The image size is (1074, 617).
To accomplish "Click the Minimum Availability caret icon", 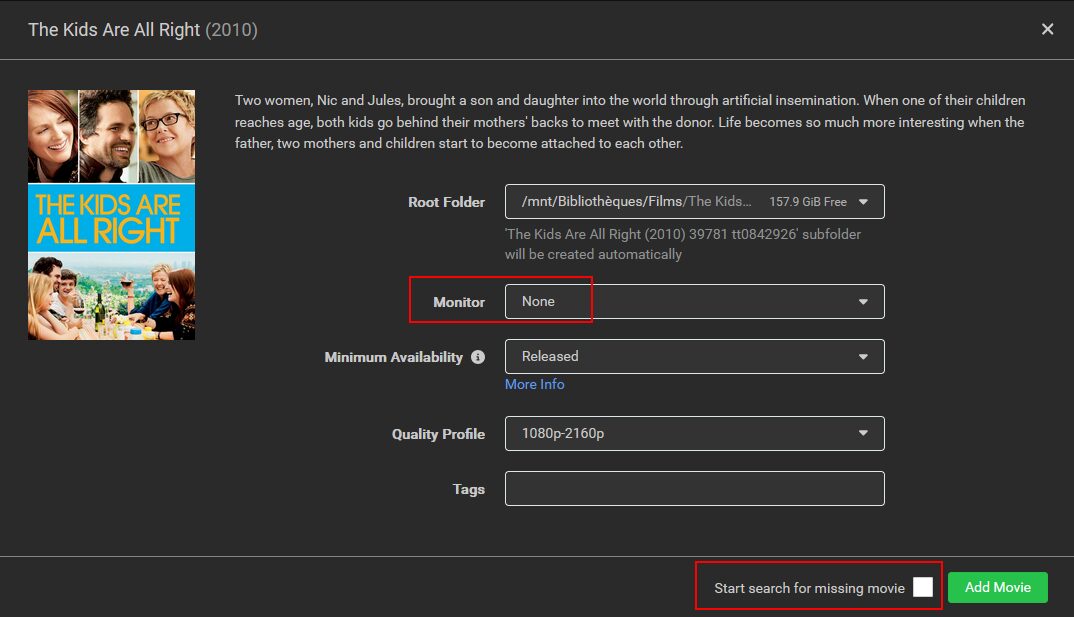I will [864, 356].
